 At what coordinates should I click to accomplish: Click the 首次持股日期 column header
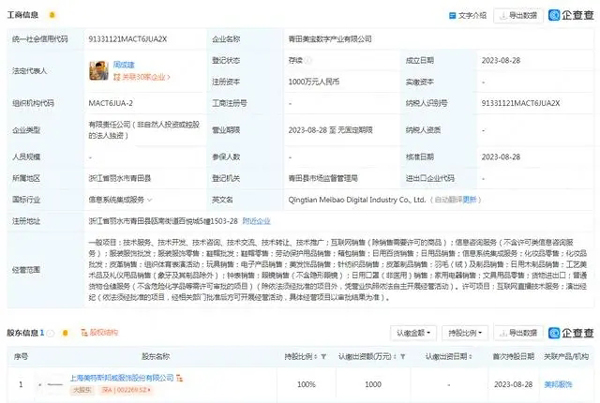[x=513, y=357]
